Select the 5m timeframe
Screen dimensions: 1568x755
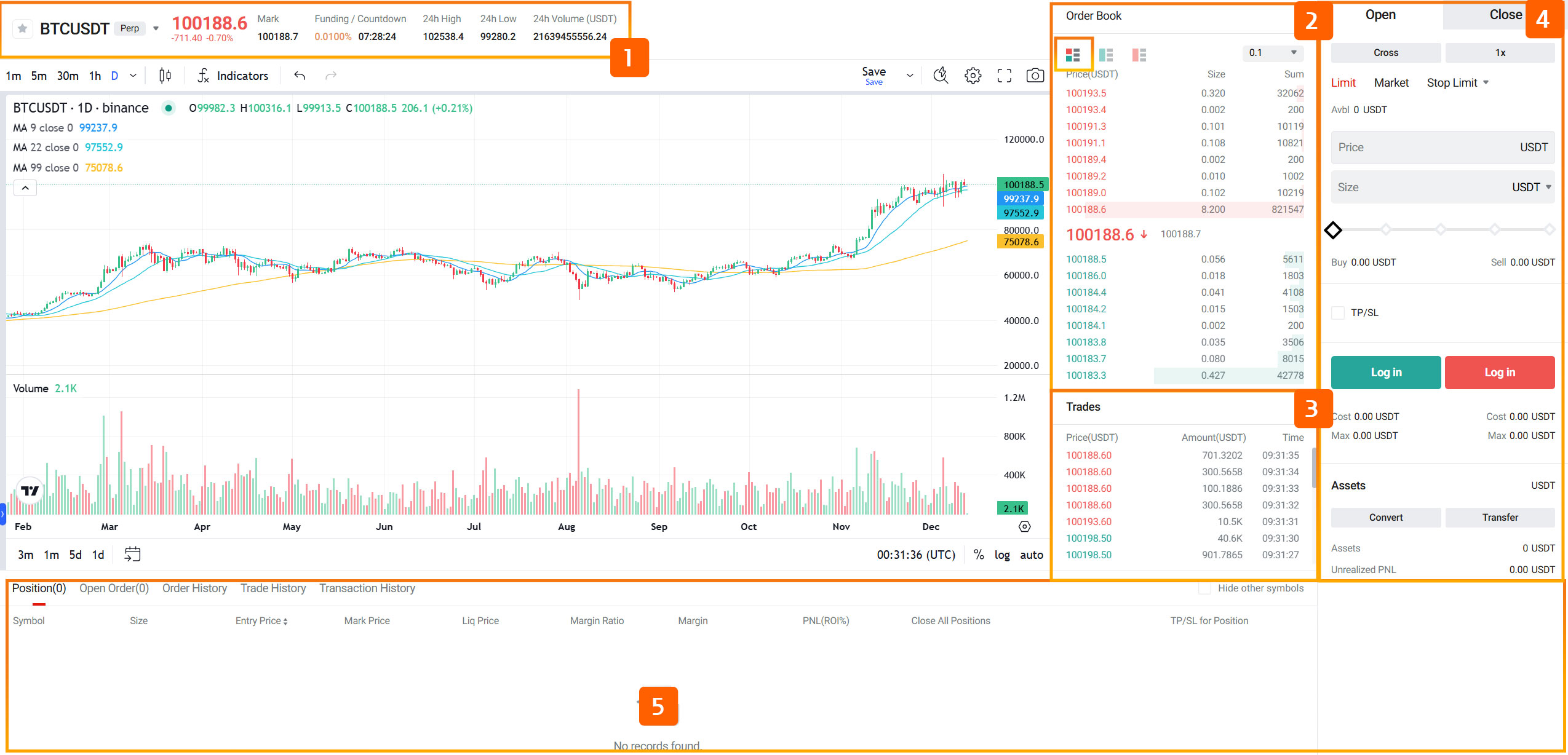(39, 76)
